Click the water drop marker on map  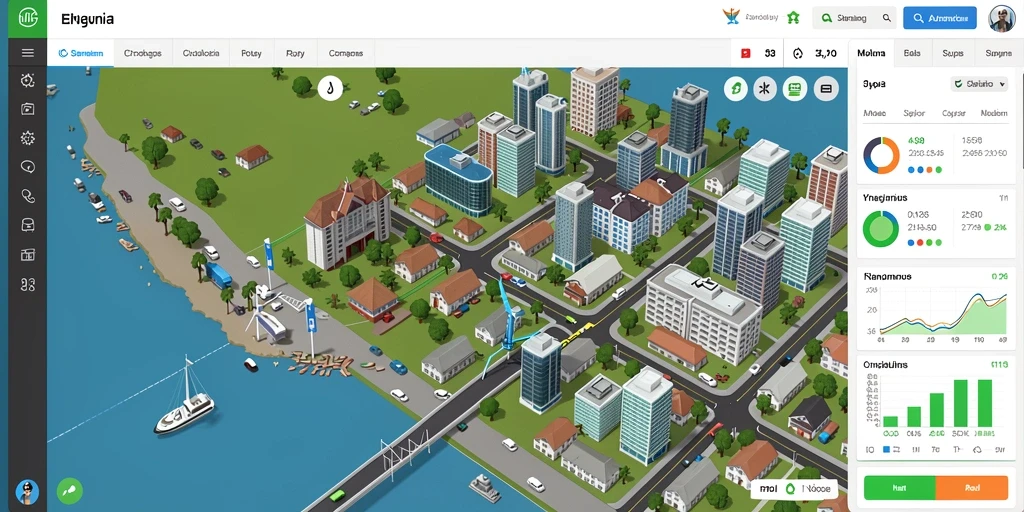pos(330,88)
